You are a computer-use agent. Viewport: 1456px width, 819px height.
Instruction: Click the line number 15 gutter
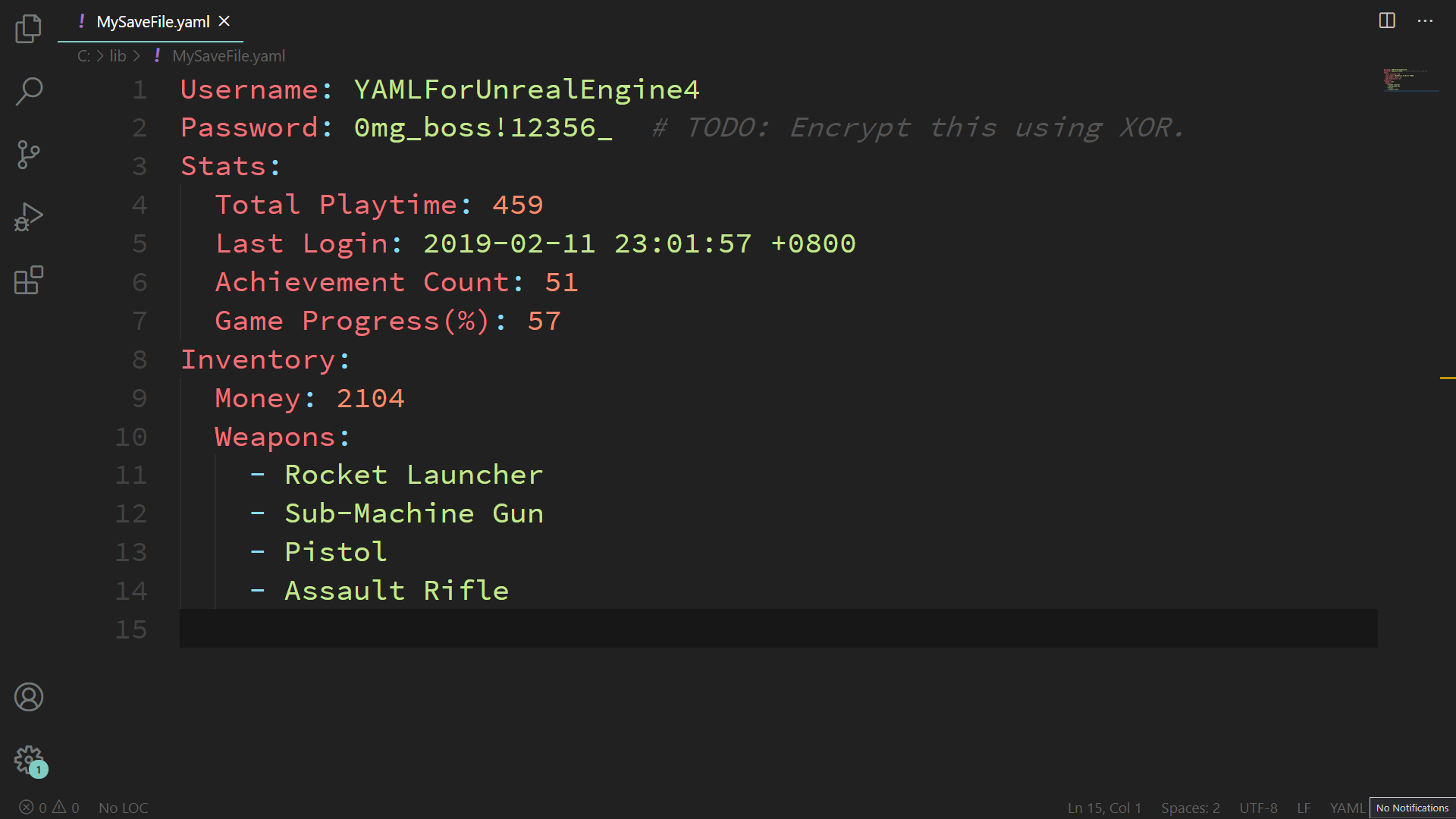click(x=131, y=629)
